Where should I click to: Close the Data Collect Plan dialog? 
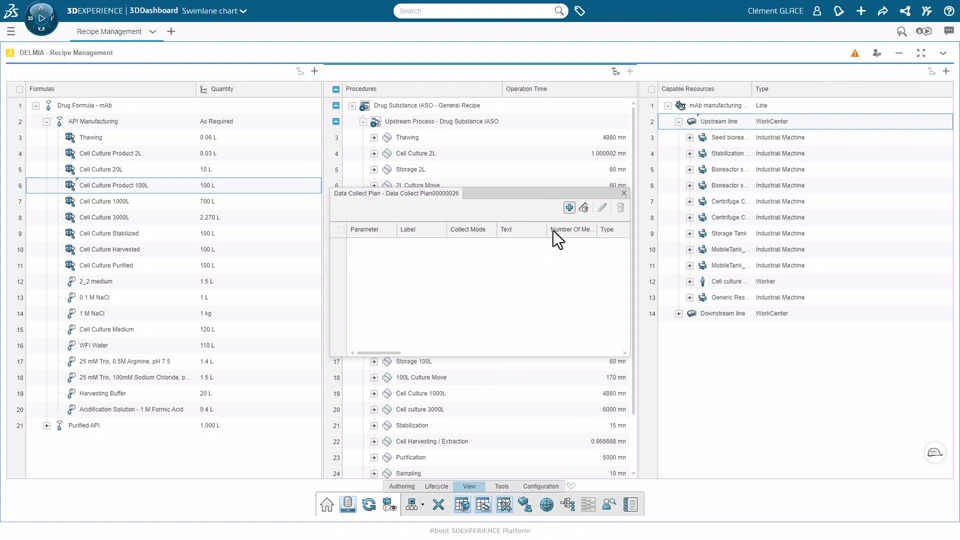(624, 193)
